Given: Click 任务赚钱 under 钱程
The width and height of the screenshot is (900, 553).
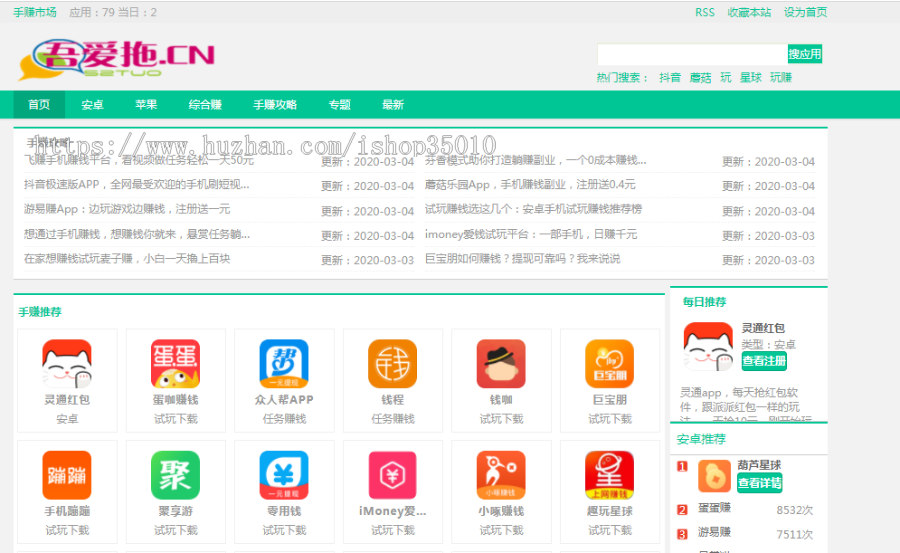Looking at the screenshot, I should tap(392, 419).
